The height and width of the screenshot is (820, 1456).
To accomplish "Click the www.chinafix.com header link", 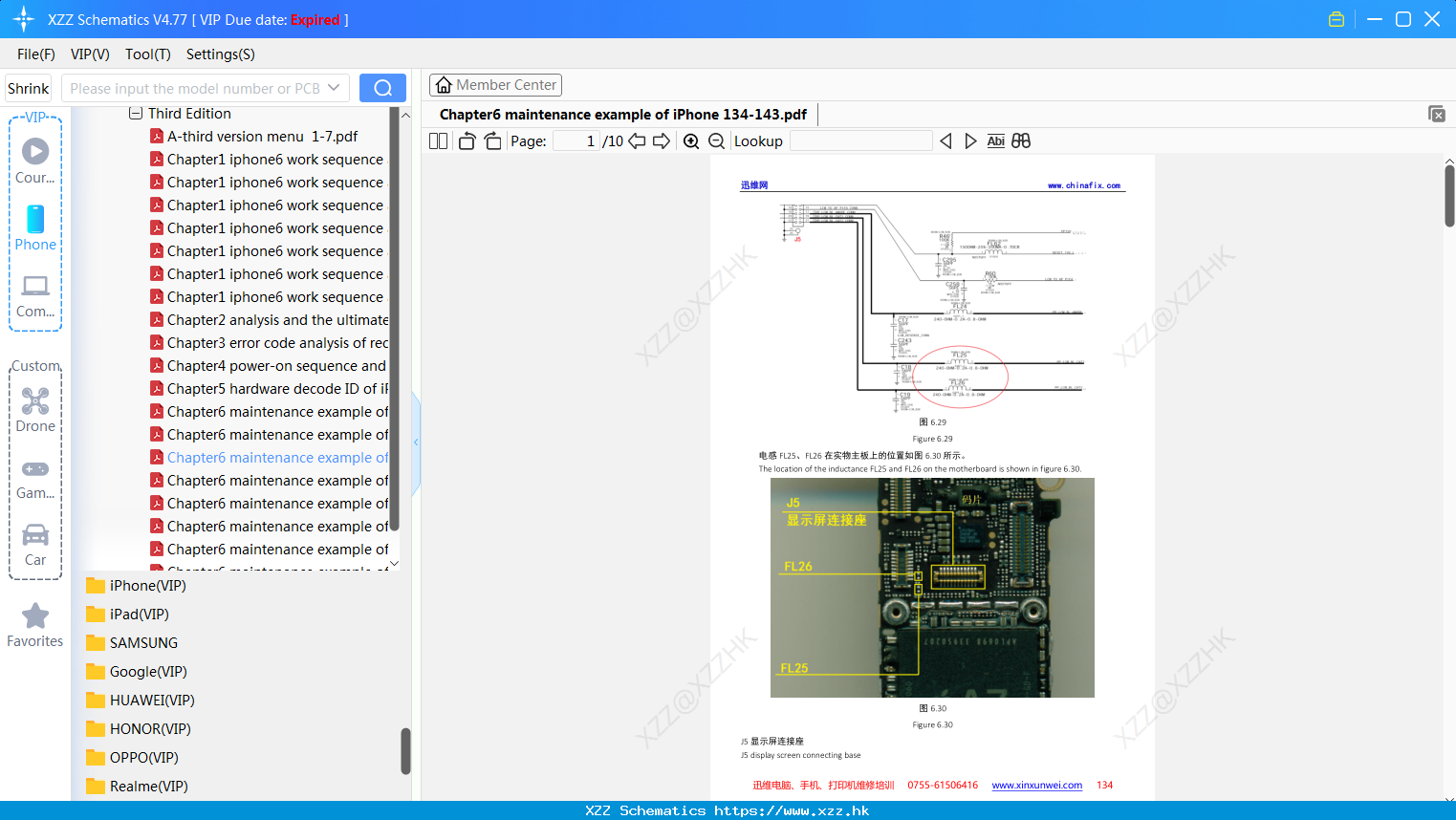I will click(x=1084, y=185).
